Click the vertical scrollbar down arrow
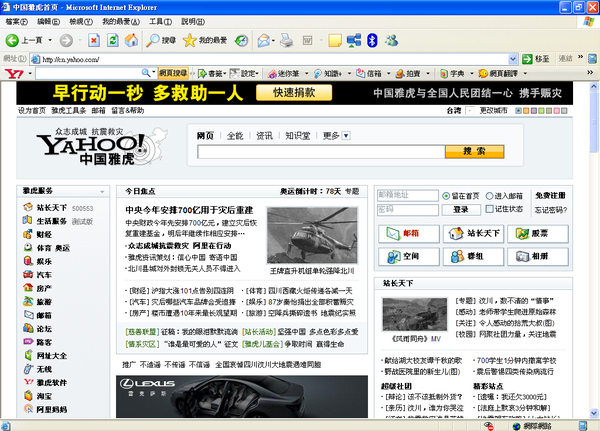This screenshot has height=431, width=600. click(594, 413)
